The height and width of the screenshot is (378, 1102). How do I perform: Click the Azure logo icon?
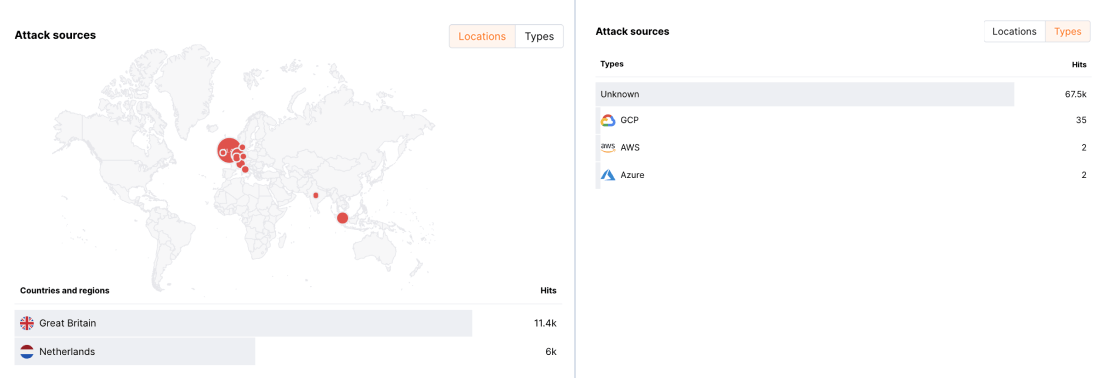608,175
